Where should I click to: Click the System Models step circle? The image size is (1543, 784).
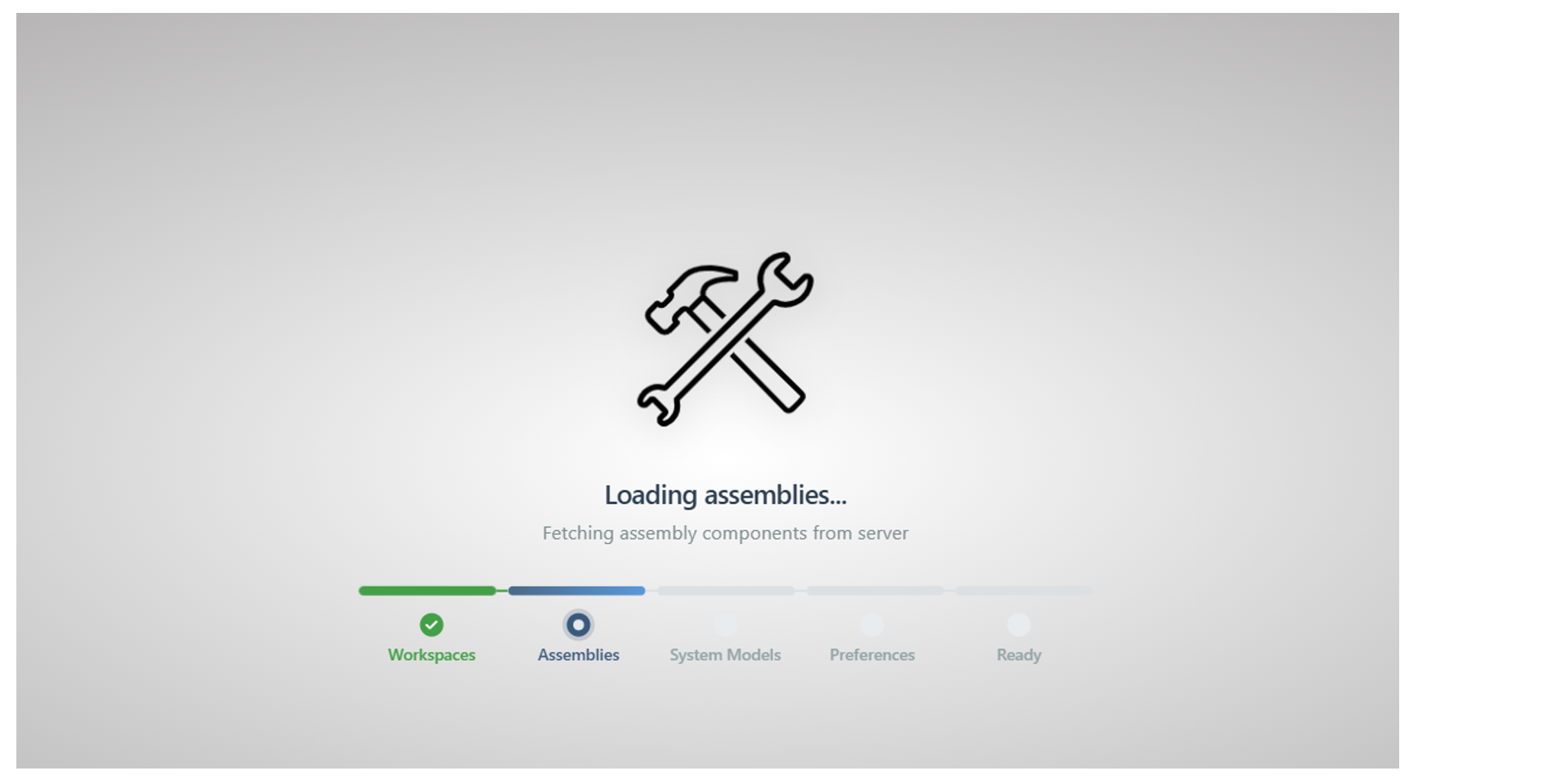[725, 625]
